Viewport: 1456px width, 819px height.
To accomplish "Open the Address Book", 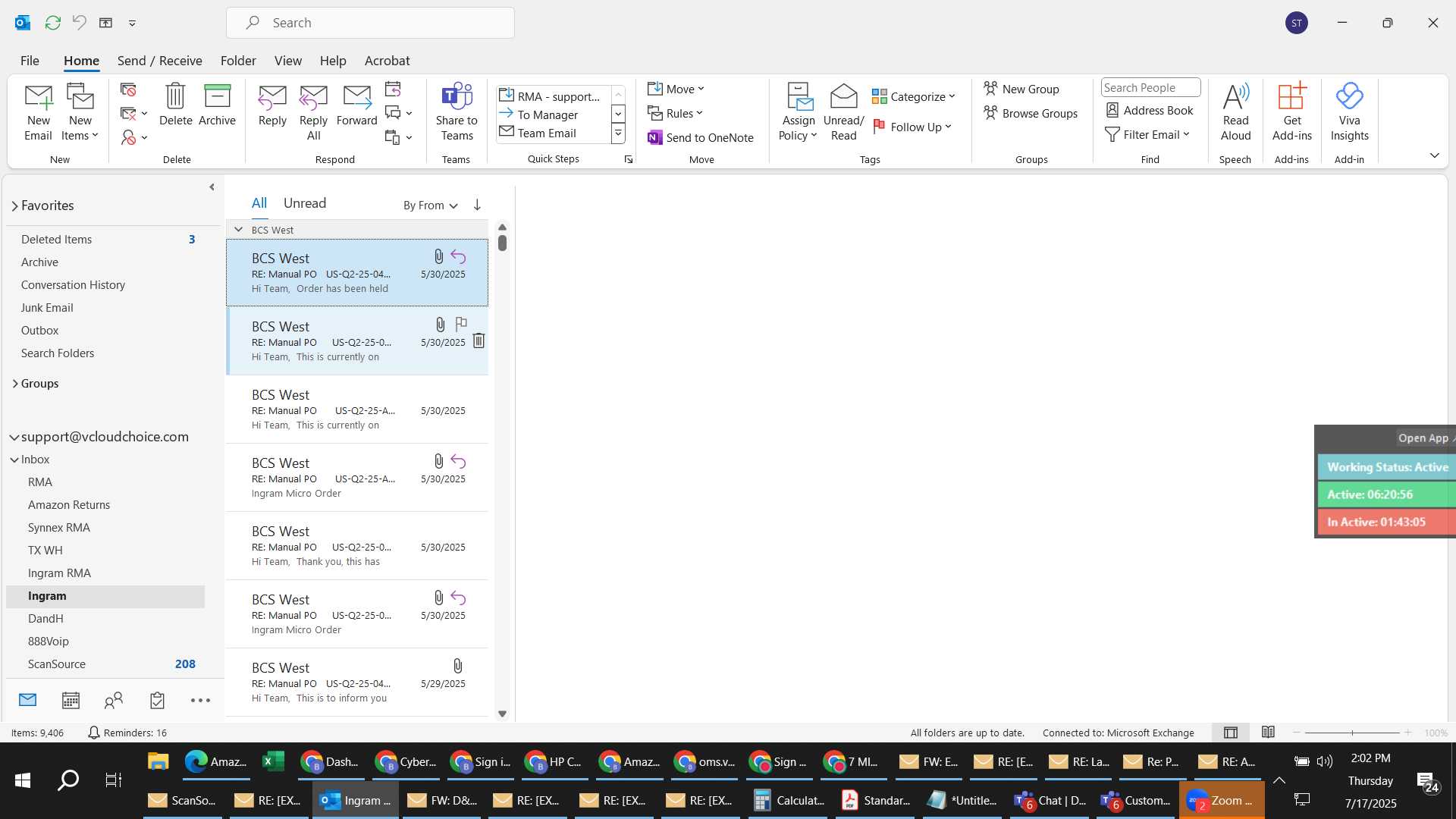I will click(x=1150, y=110).
